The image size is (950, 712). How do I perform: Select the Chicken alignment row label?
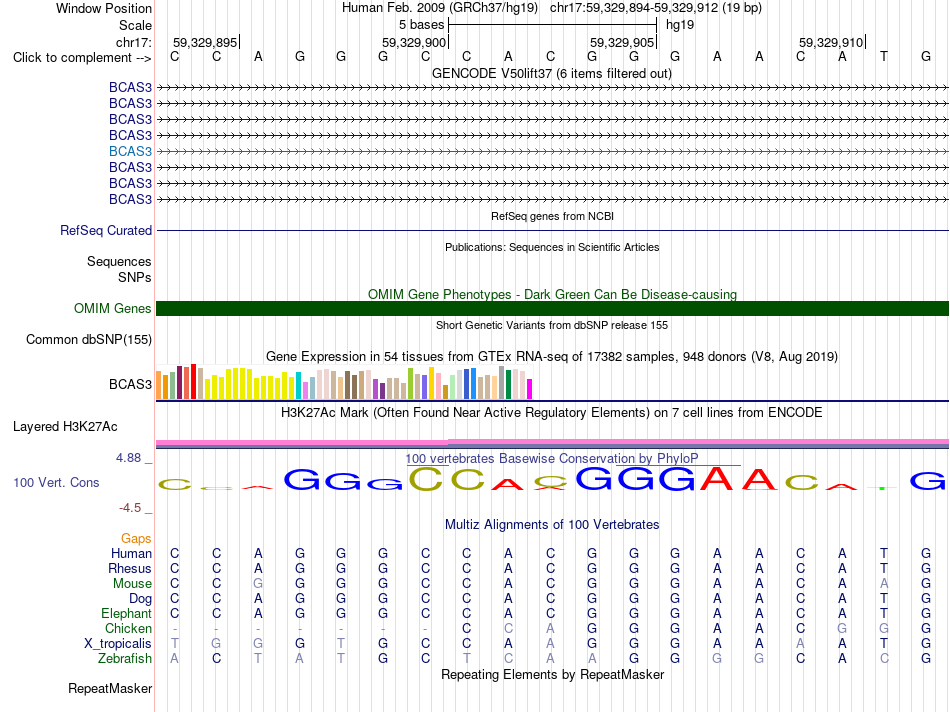pos(128,628)
